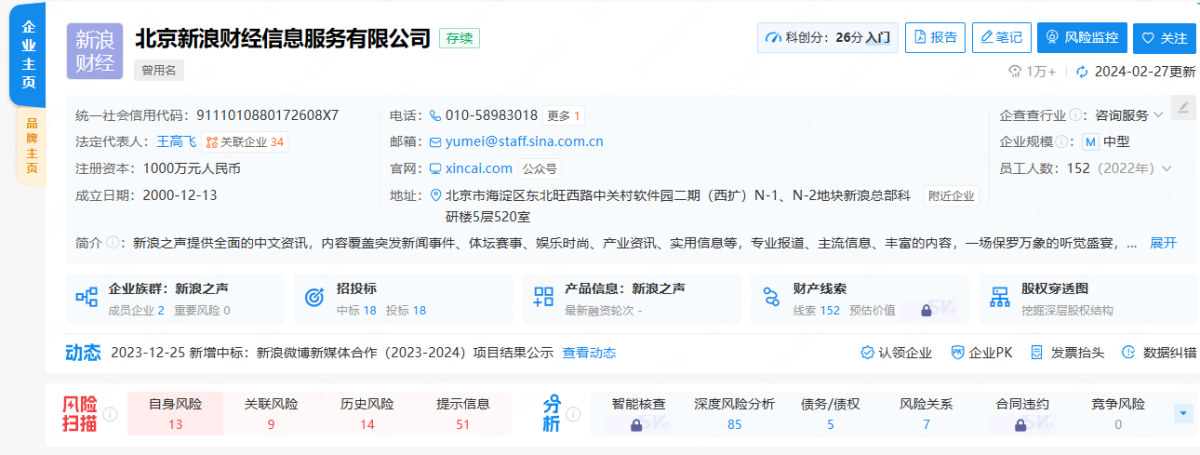Open the 企业族群 新浪之声 card
The height and width of the screenshot is (455, 1200).
[176, 298]
